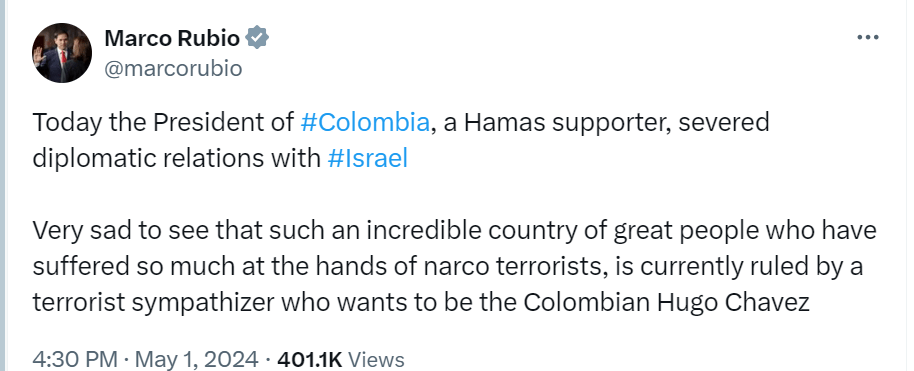
Task: Open the more options ellipsis menu
Action: tap(867, 38)
